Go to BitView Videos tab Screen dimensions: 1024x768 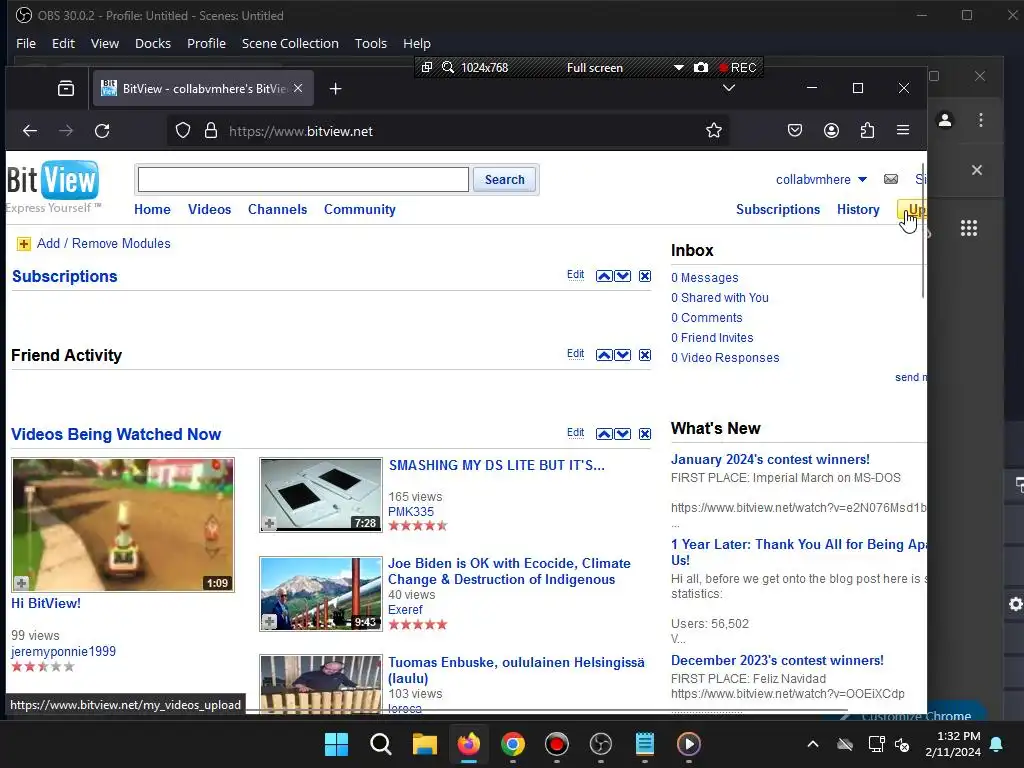click(x=210, y=209)
